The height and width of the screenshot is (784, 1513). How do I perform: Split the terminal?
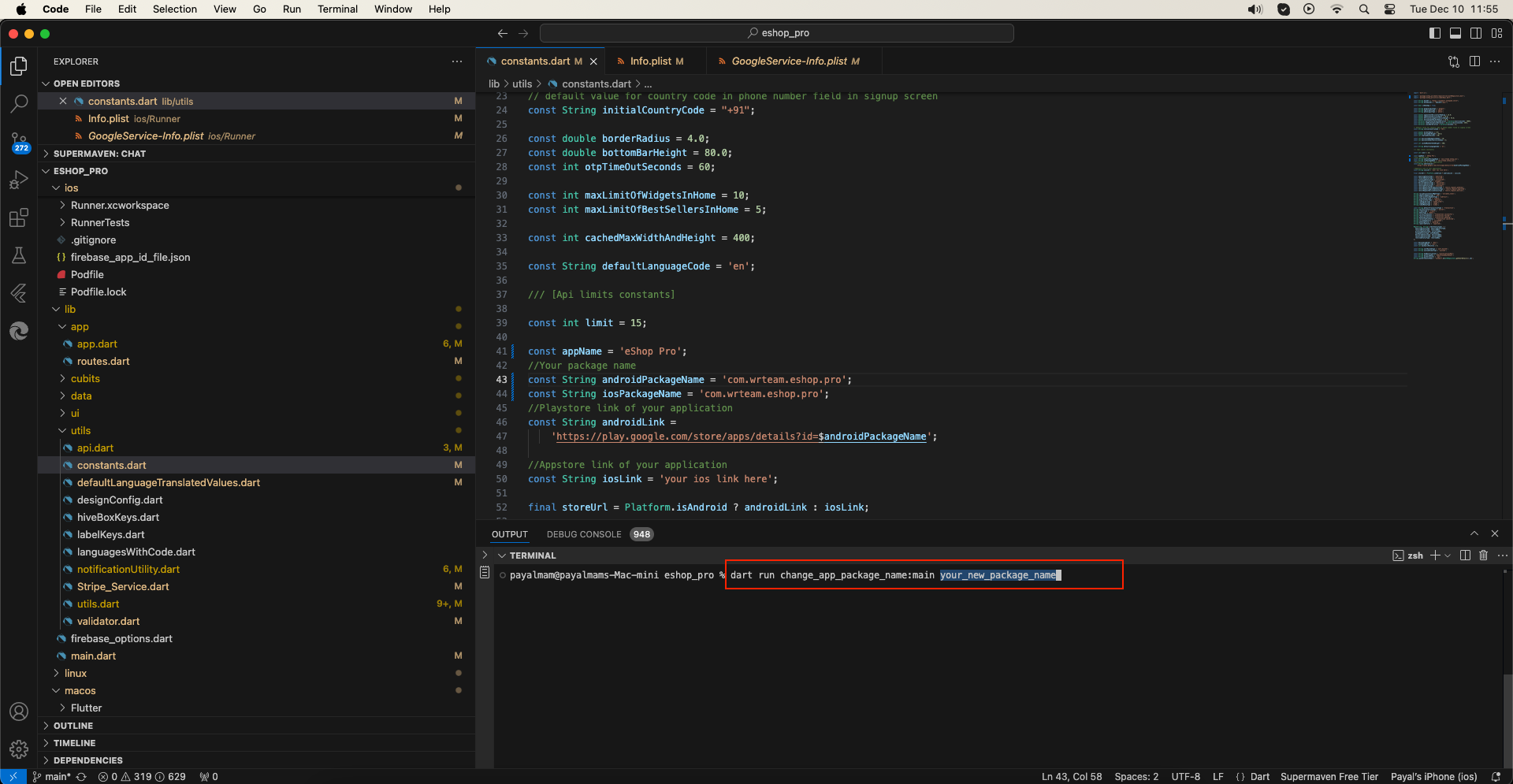(x=1465, y=555)
